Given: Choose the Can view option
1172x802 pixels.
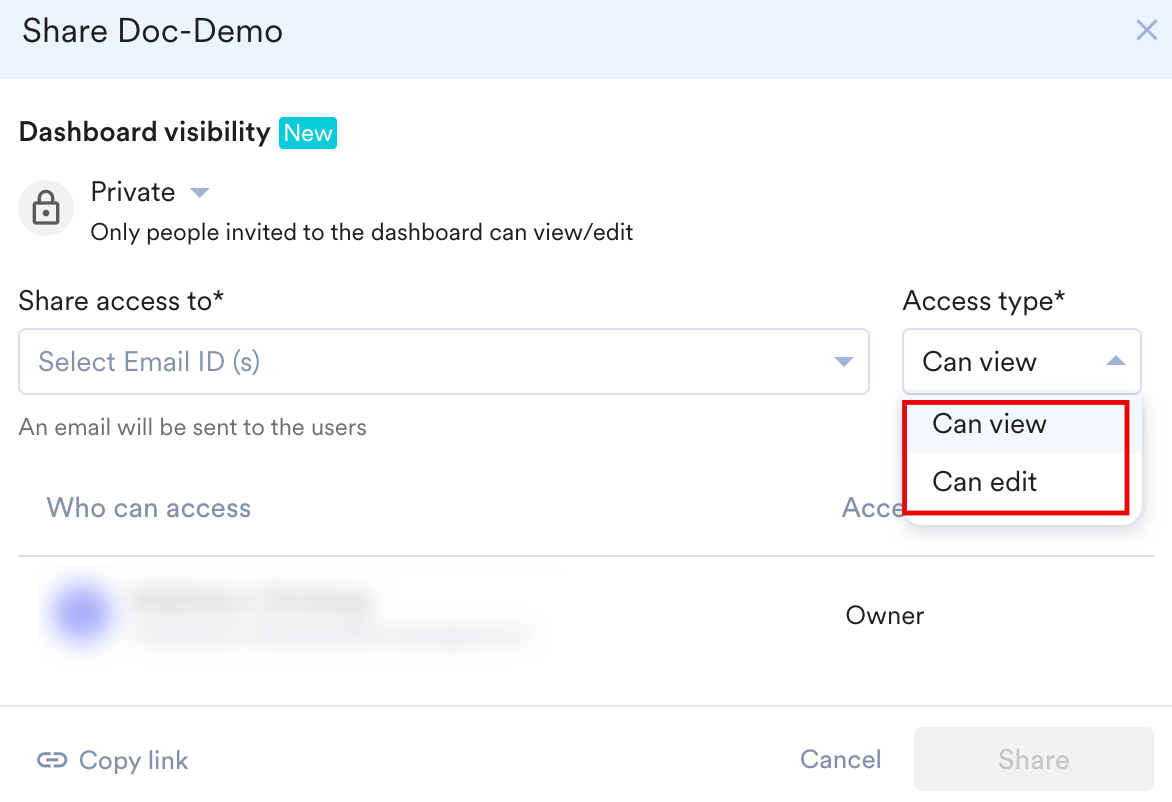Looking at the screenshot, I should click(989, 424).
